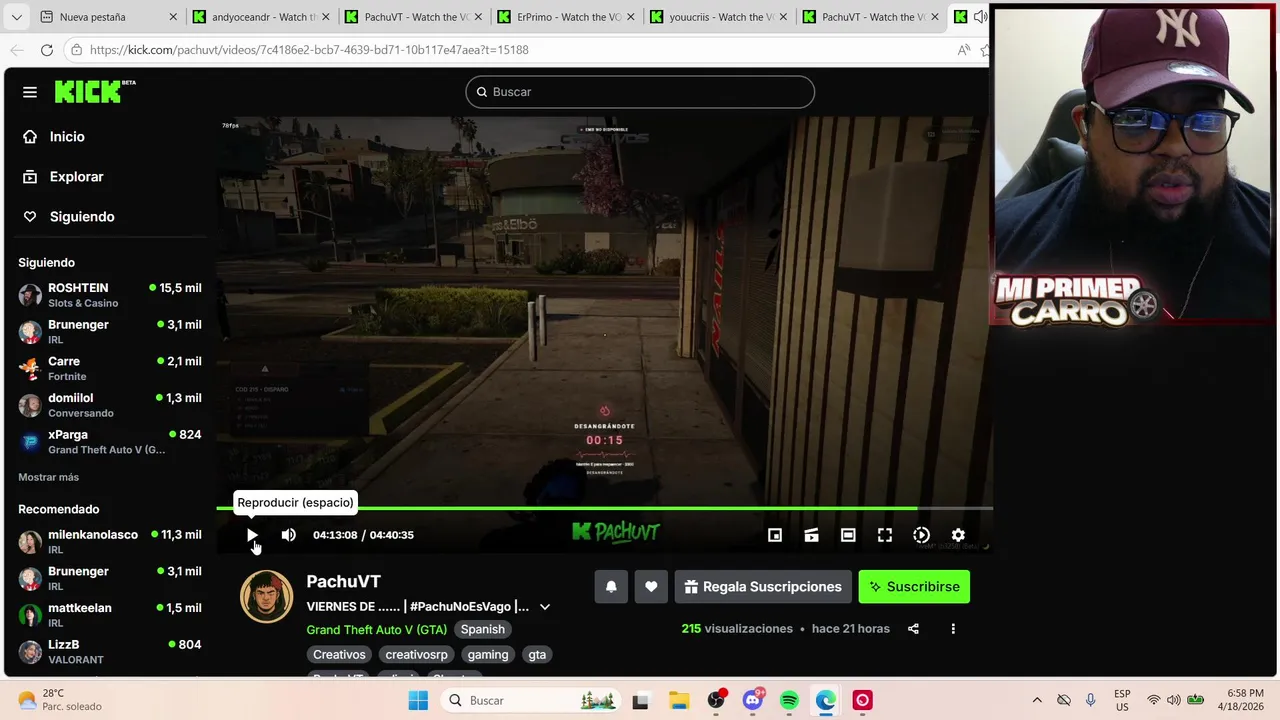This screenshot has height=720, width=1280.
Task: Switch to the andyoceandr tab
Action: (258, 17)
